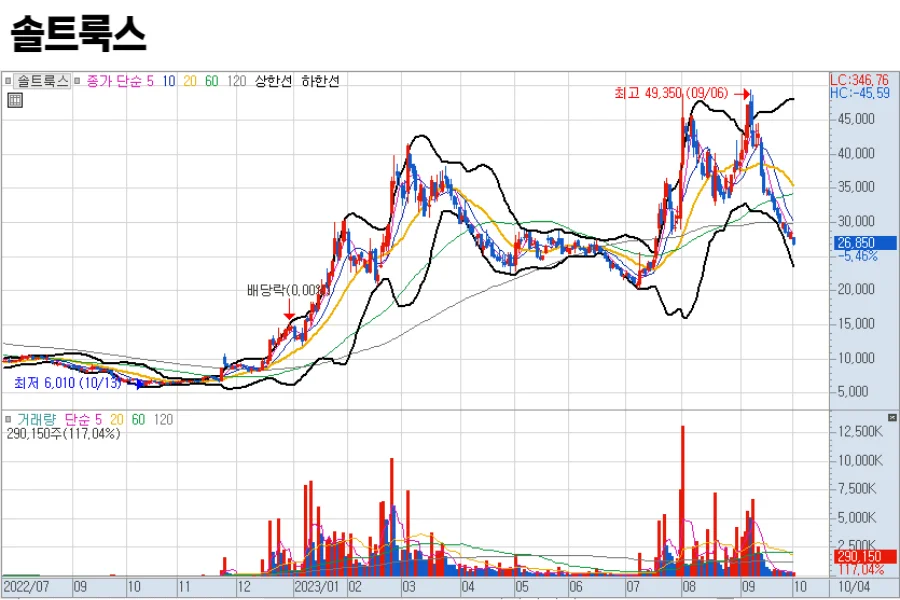Click the 45,000 price axis label
900x600 pixels.
point(856,119)
